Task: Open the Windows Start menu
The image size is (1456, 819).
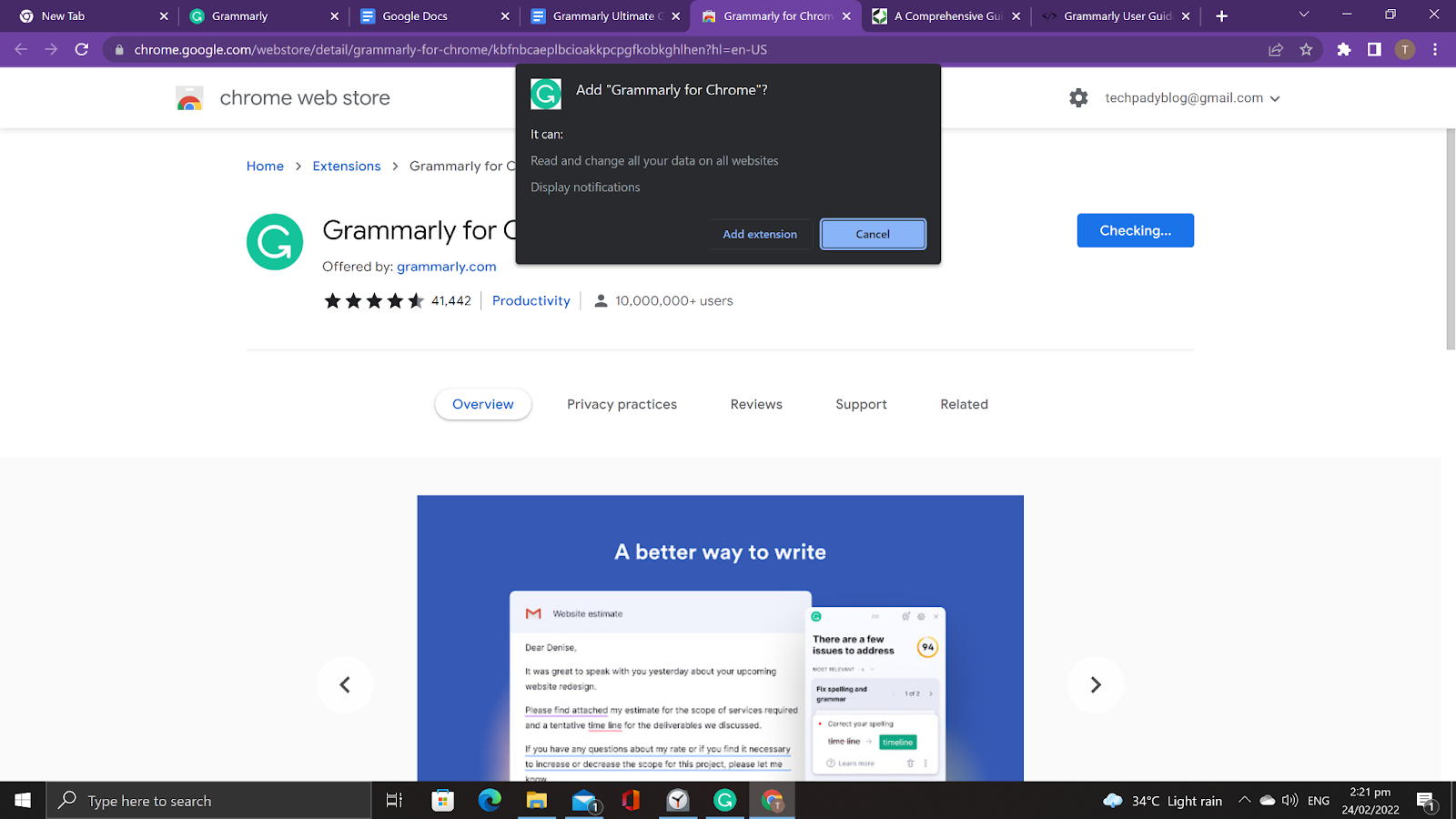Action: point(23,801)
